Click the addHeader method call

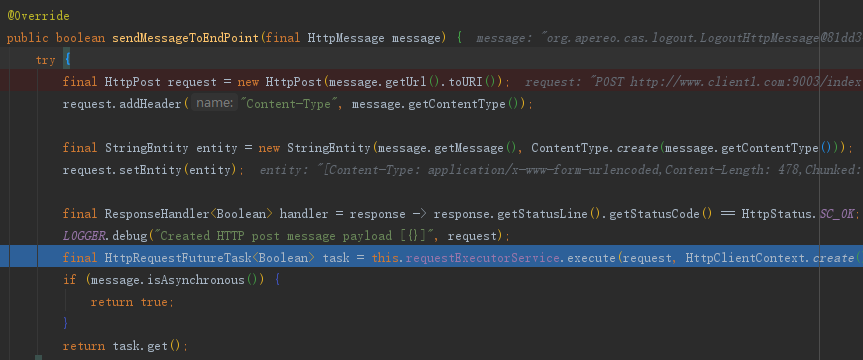150,104
